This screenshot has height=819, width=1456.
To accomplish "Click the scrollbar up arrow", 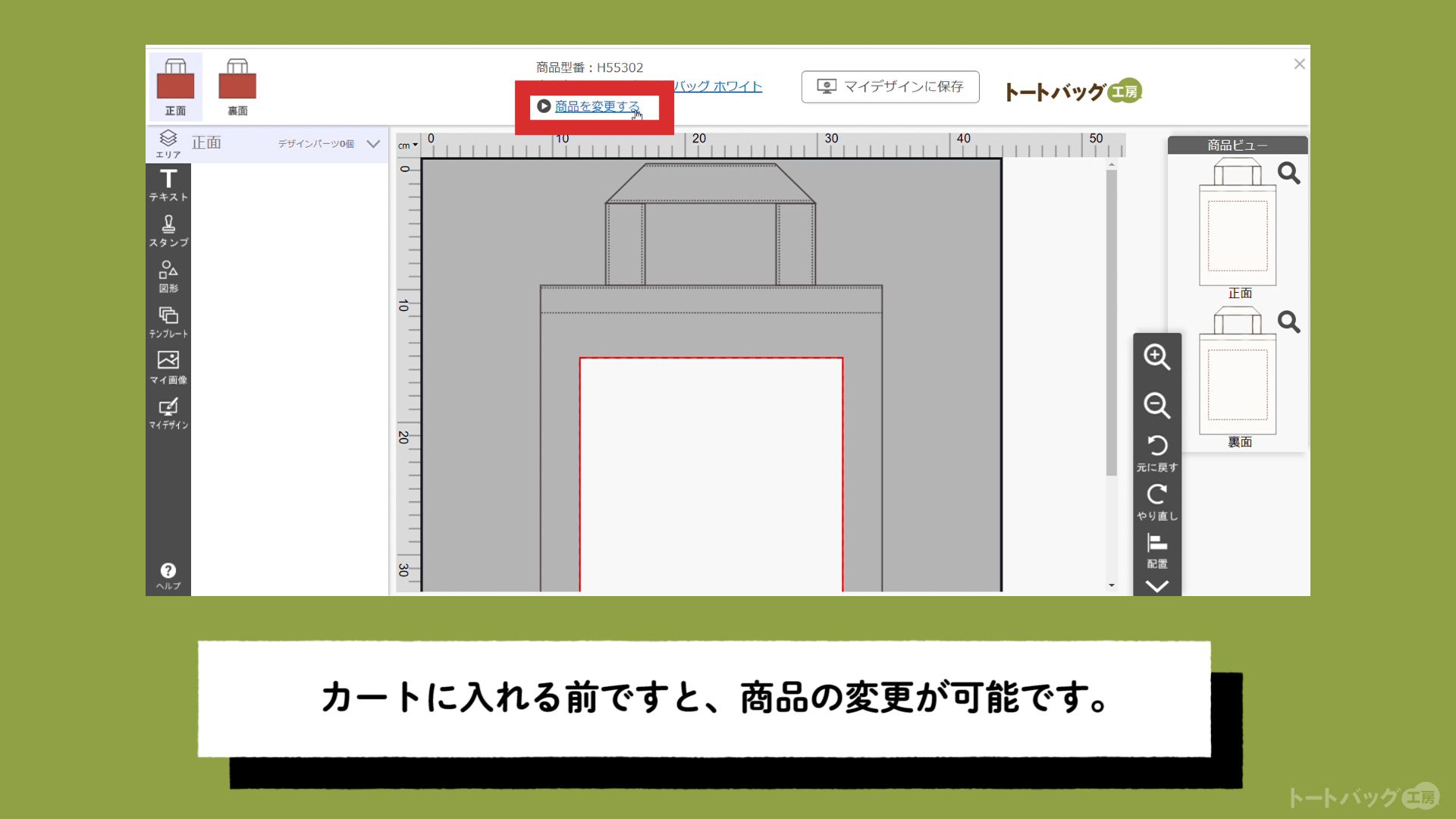I will pos(1112,165).
